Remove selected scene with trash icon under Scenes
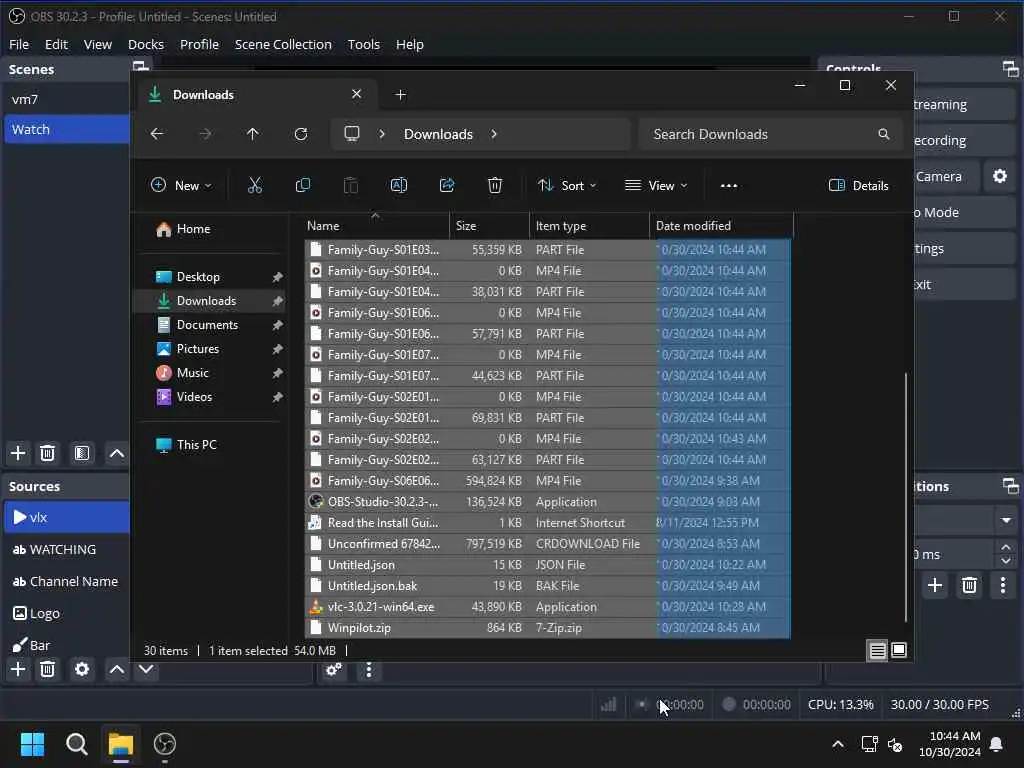The height and width of the screenshot is (768, 1024). (x=47, y=453)
